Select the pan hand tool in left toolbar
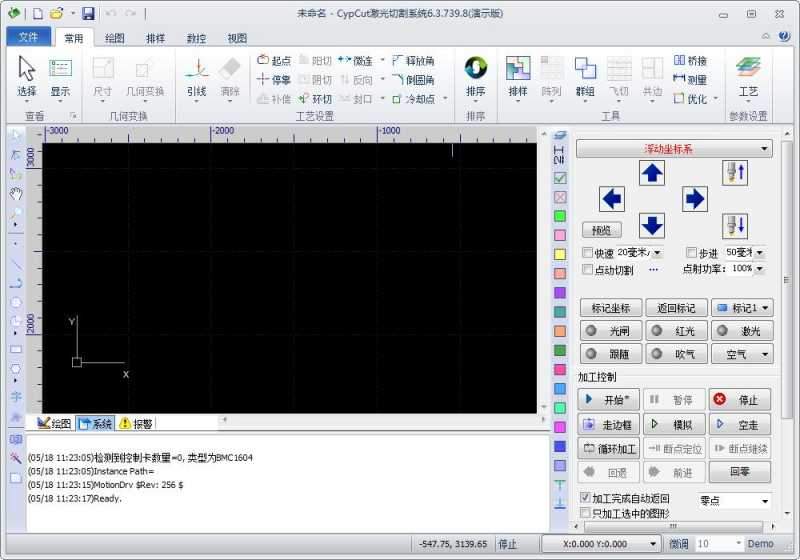800x560 pixels. pos(16,193)
